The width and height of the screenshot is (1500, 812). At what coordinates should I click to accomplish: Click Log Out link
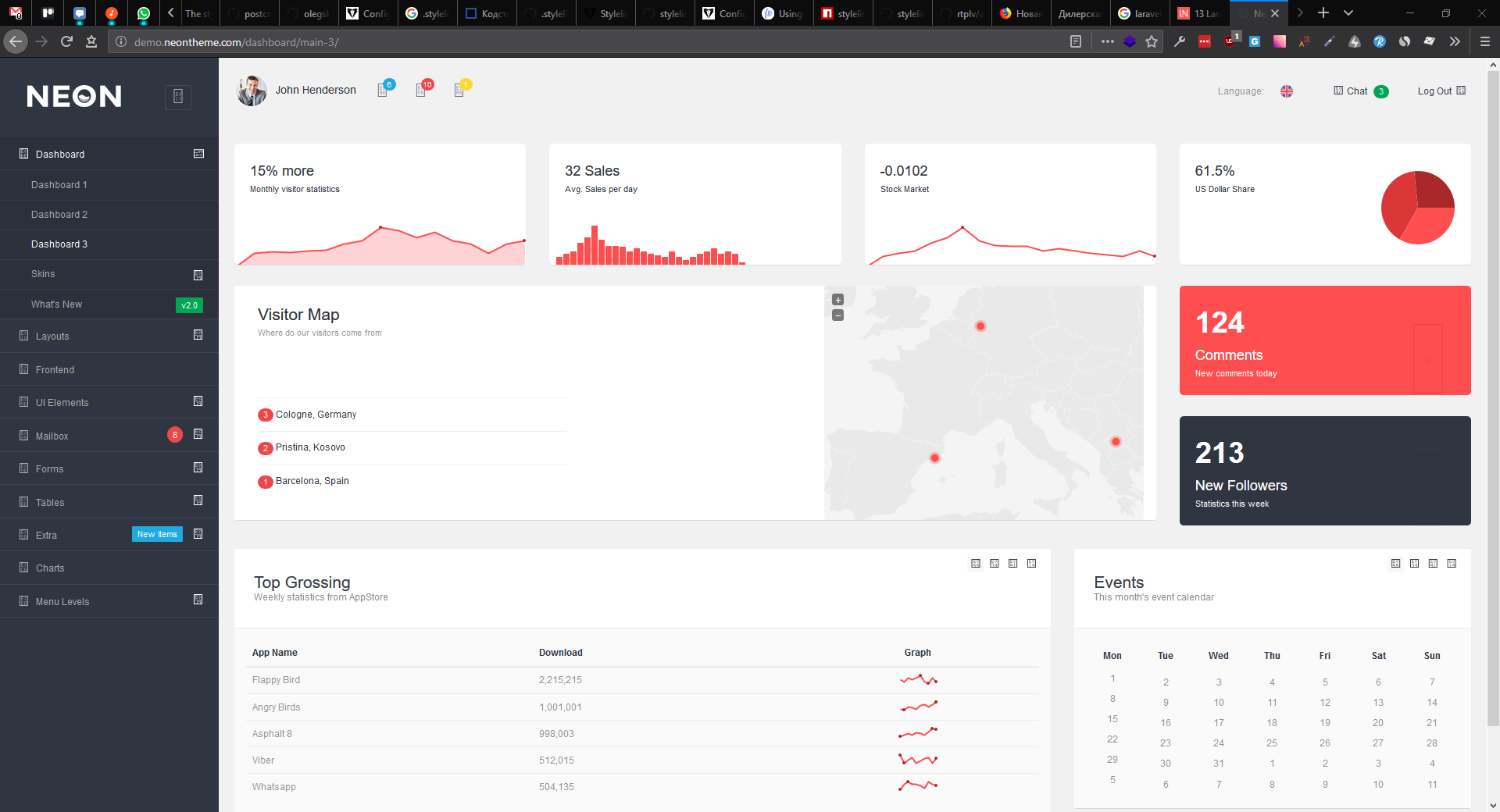tap(1434, 91)
